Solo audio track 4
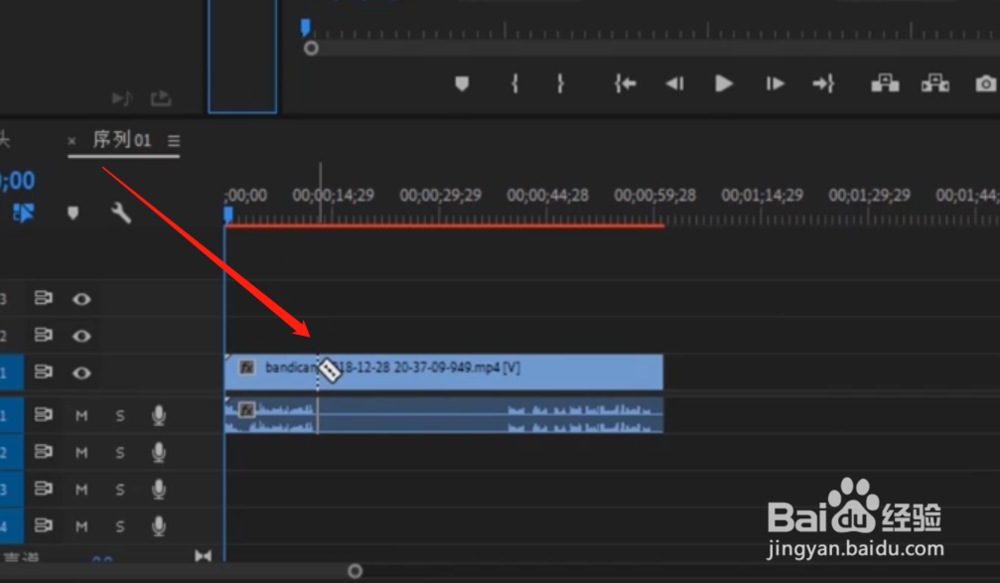The image size is (1000, 583). point(120,527)
